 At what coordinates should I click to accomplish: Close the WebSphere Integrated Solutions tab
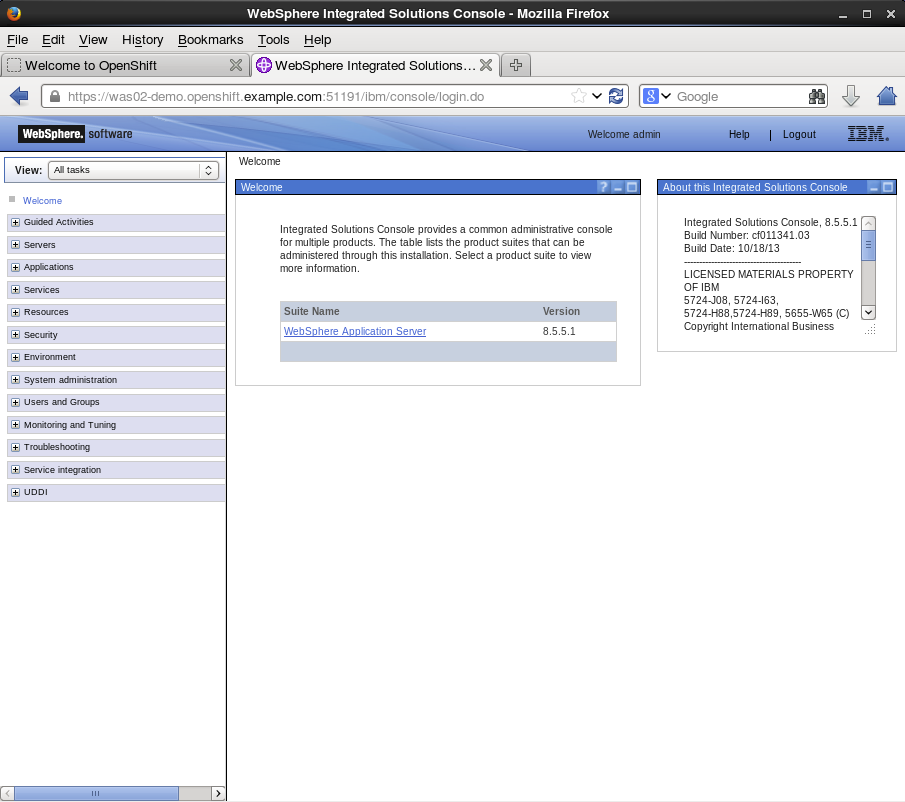coord(486,65)
